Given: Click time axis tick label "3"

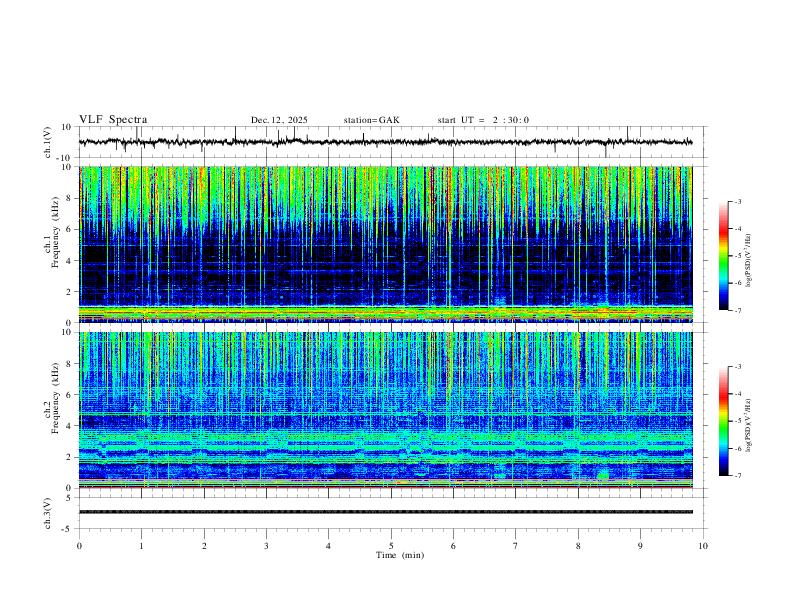Looking at the screenshot, I should click(266, 546).
